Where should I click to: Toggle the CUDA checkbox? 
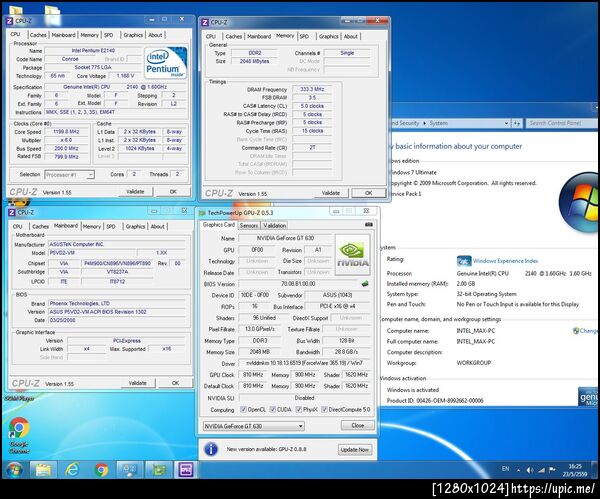pos(272,409)
